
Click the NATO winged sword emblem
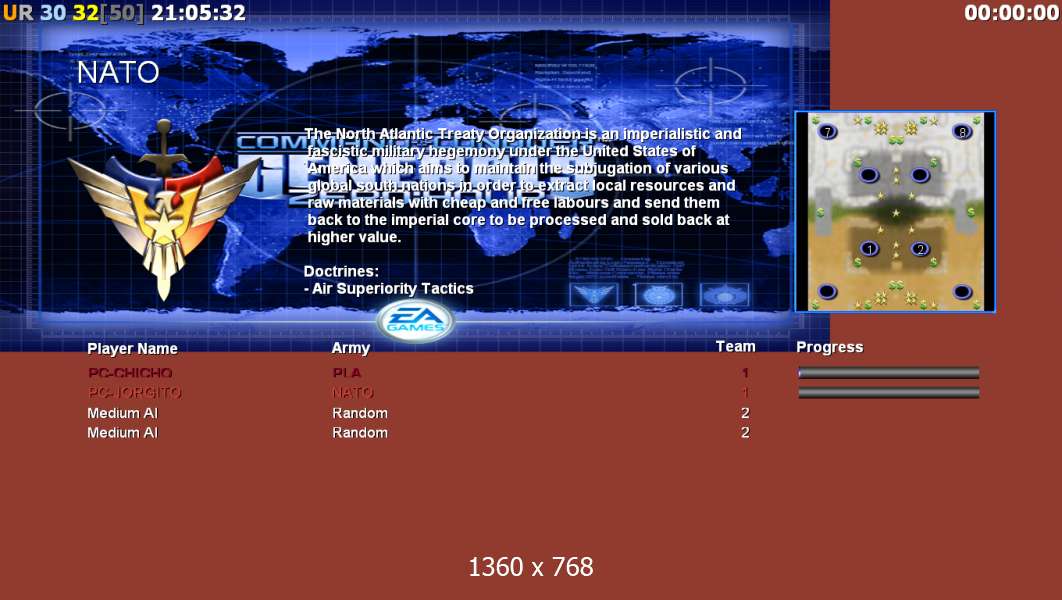click(x=163, y=210)
